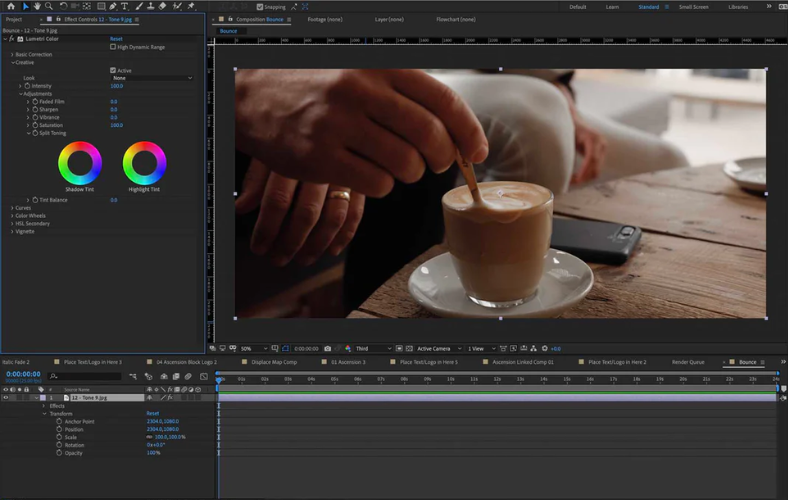Screen dimensions: 800x500
Task: Select the Zoom magnifier tool
Action: 49,6
